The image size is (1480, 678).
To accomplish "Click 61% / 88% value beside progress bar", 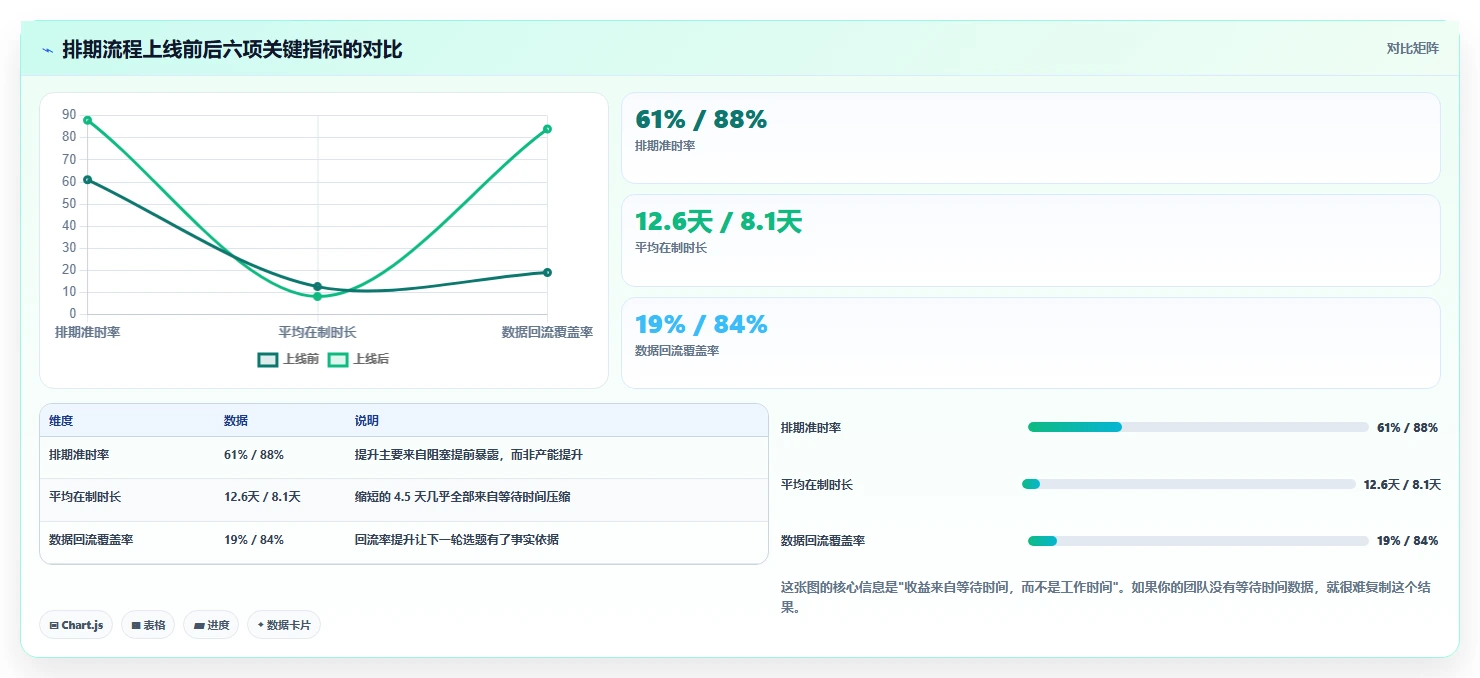I will pyautogui.click(x=1407, y=428).
